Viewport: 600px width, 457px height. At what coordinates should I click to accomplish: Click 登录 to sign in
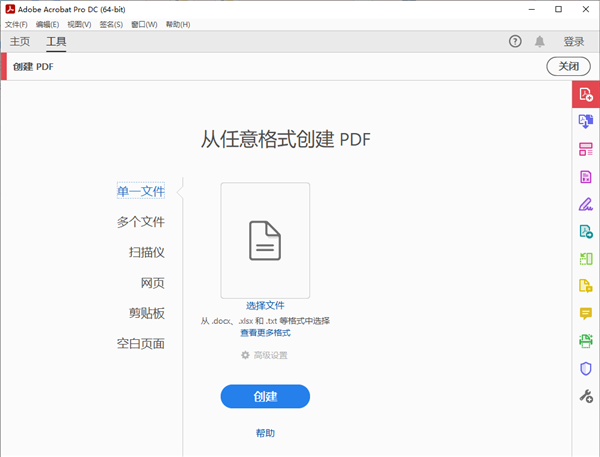(574, 41)
